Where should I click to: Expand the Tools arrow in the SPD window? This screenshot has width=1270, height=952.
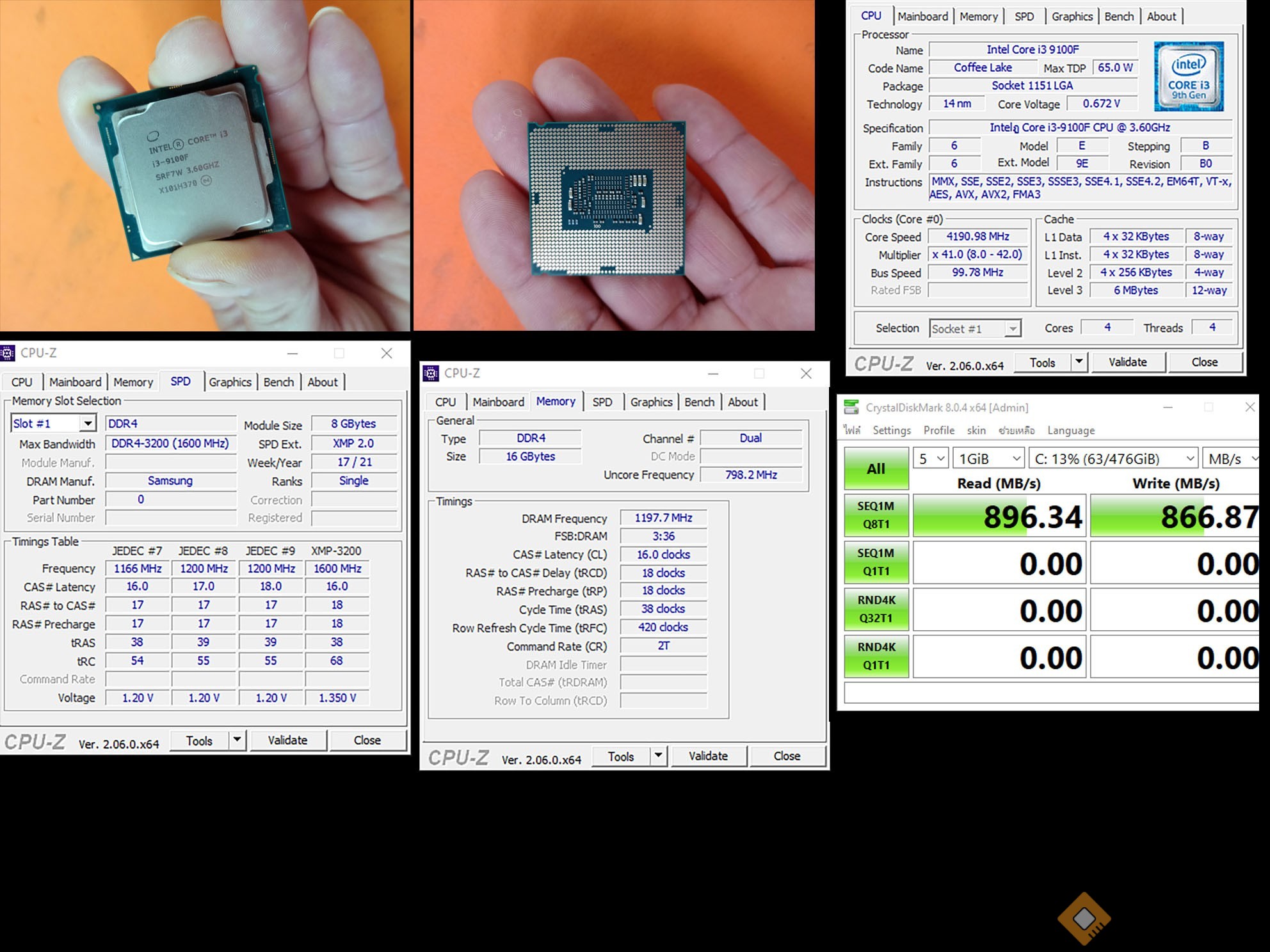tap(237, 740)
